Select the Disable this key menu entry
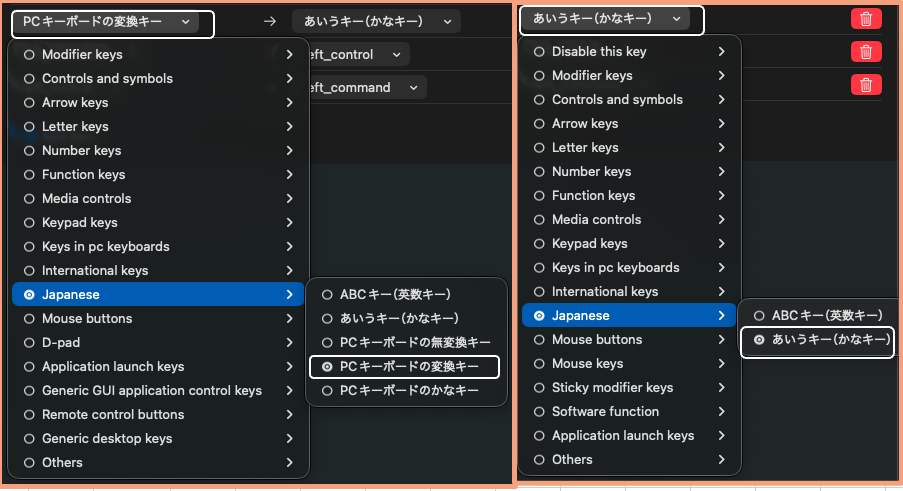Image resolution: width=903 pixels, height=491 pixels. click(599, 52)
